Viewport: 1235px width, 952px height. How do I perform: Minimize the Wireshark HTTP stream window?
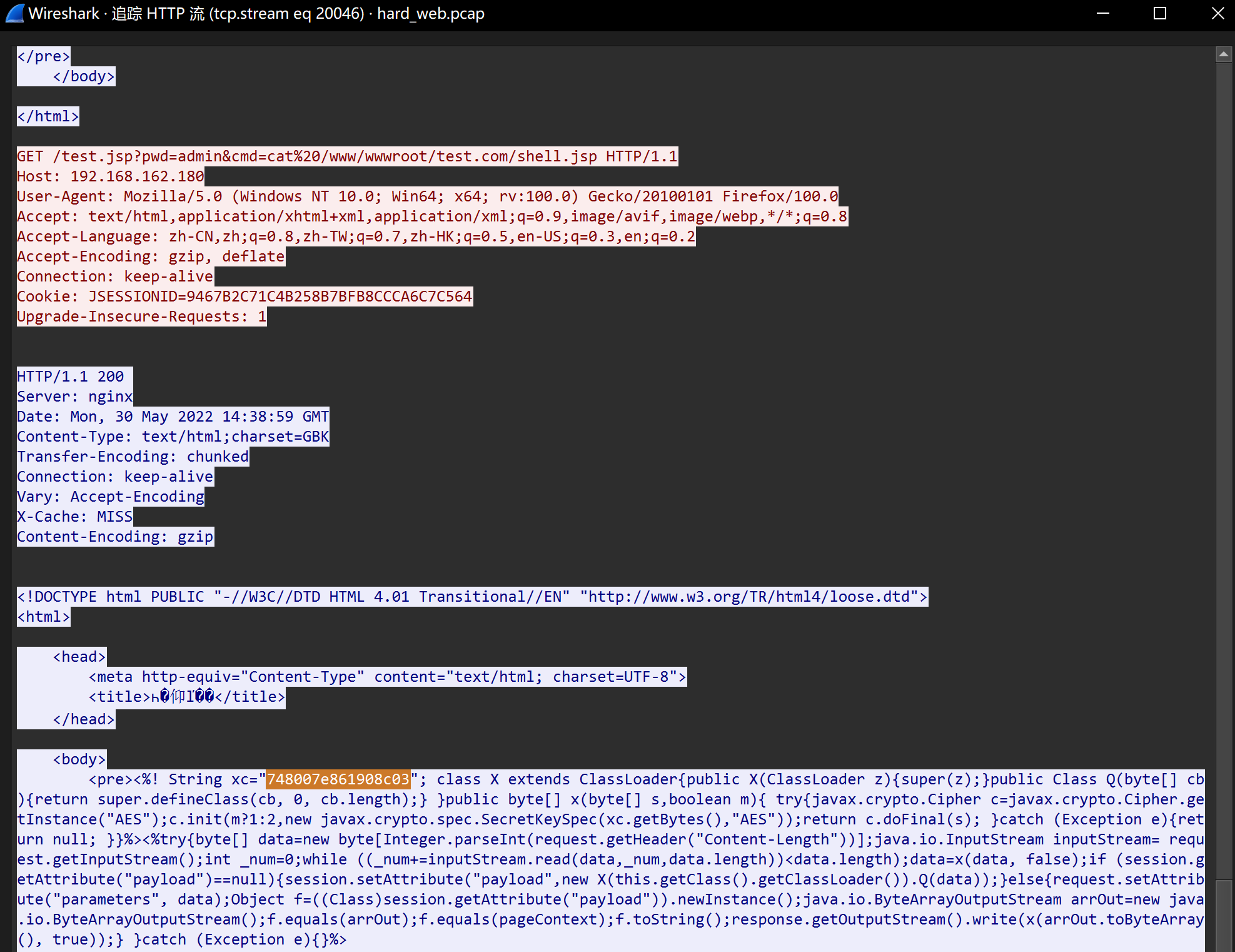click(1103, 13)
